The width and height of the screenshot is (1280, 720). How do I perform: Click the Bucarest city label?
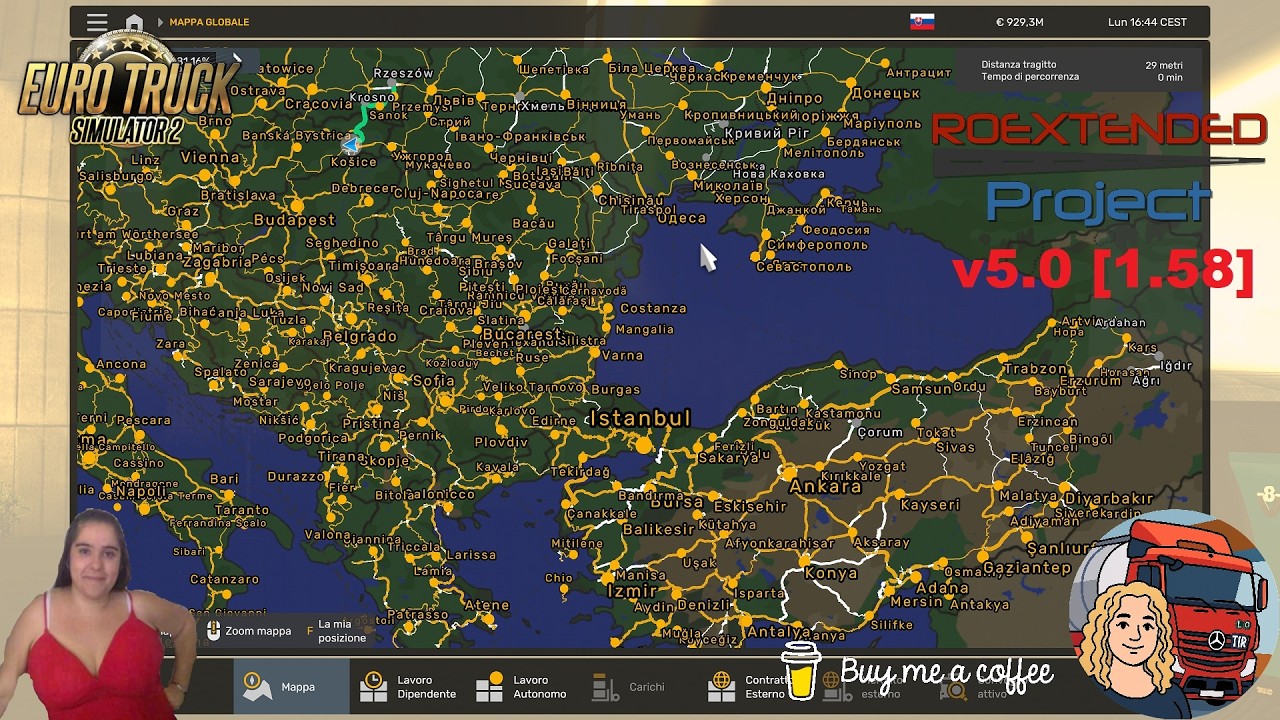tap(521, 334)
